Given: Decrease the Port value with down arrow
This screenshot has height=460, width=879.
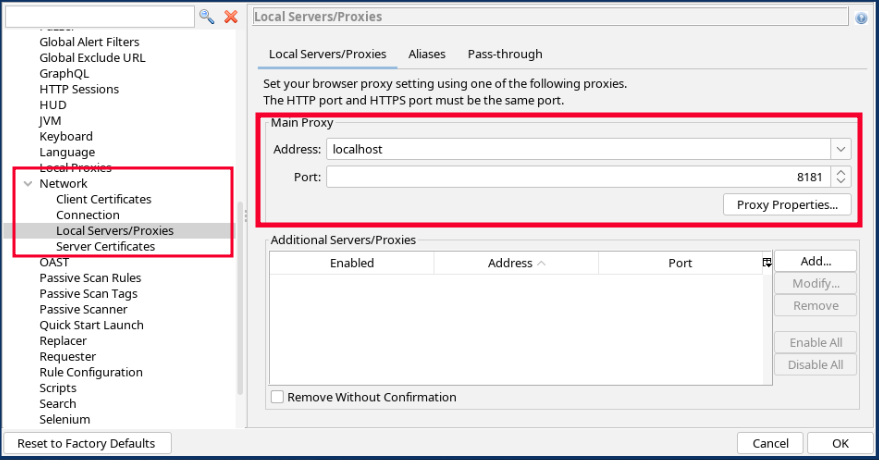Looking at the screenshot, I should (841, 181).
